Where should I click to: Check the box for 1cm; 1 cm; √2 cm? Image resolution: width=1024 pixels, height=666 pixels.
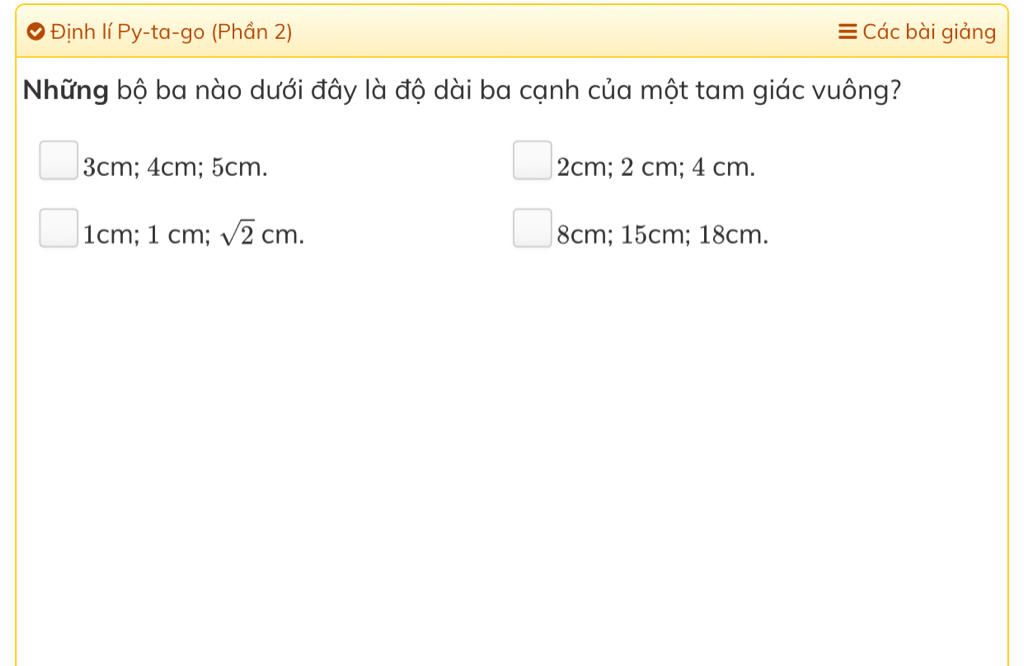[x=58, y=228]
